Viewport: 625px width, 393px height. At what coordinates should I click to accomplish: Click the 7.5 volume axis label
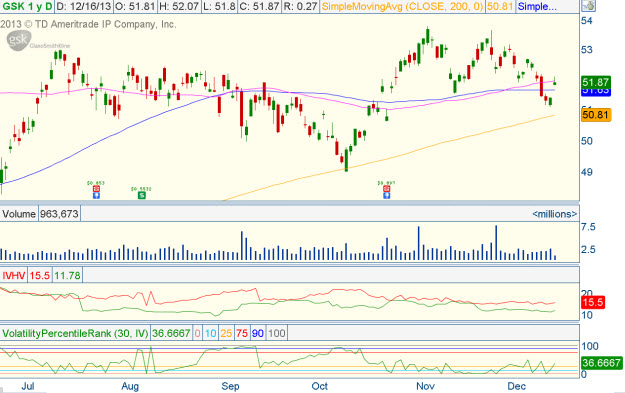(588, 227)
